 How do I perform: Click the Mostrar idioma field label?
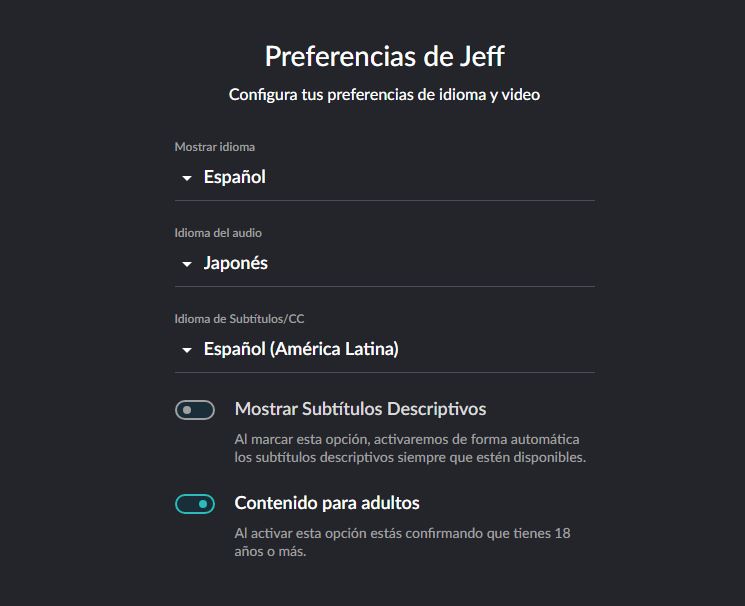click(x=215, y=147)
